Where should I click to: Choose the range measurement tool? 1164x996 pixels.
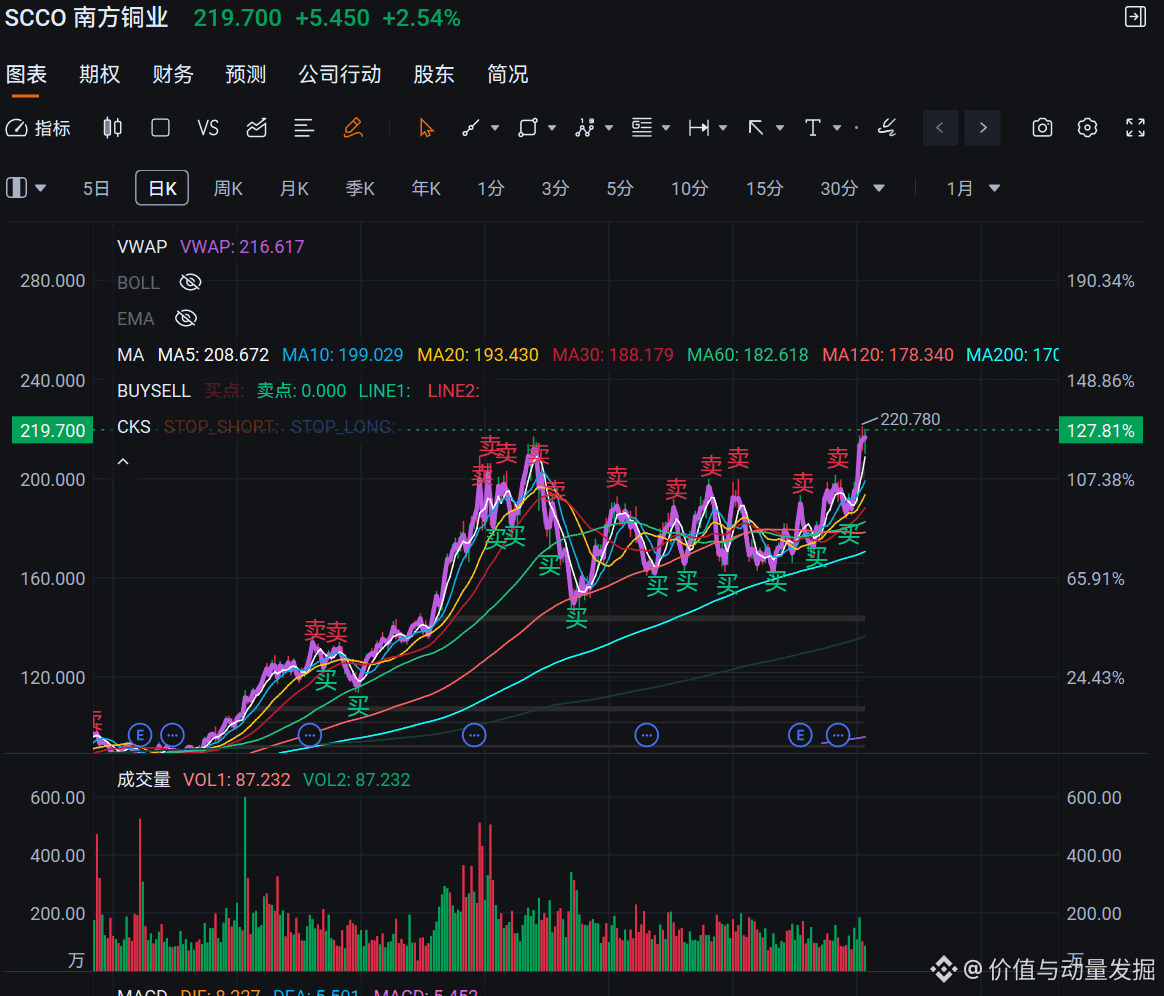point(699,128)
